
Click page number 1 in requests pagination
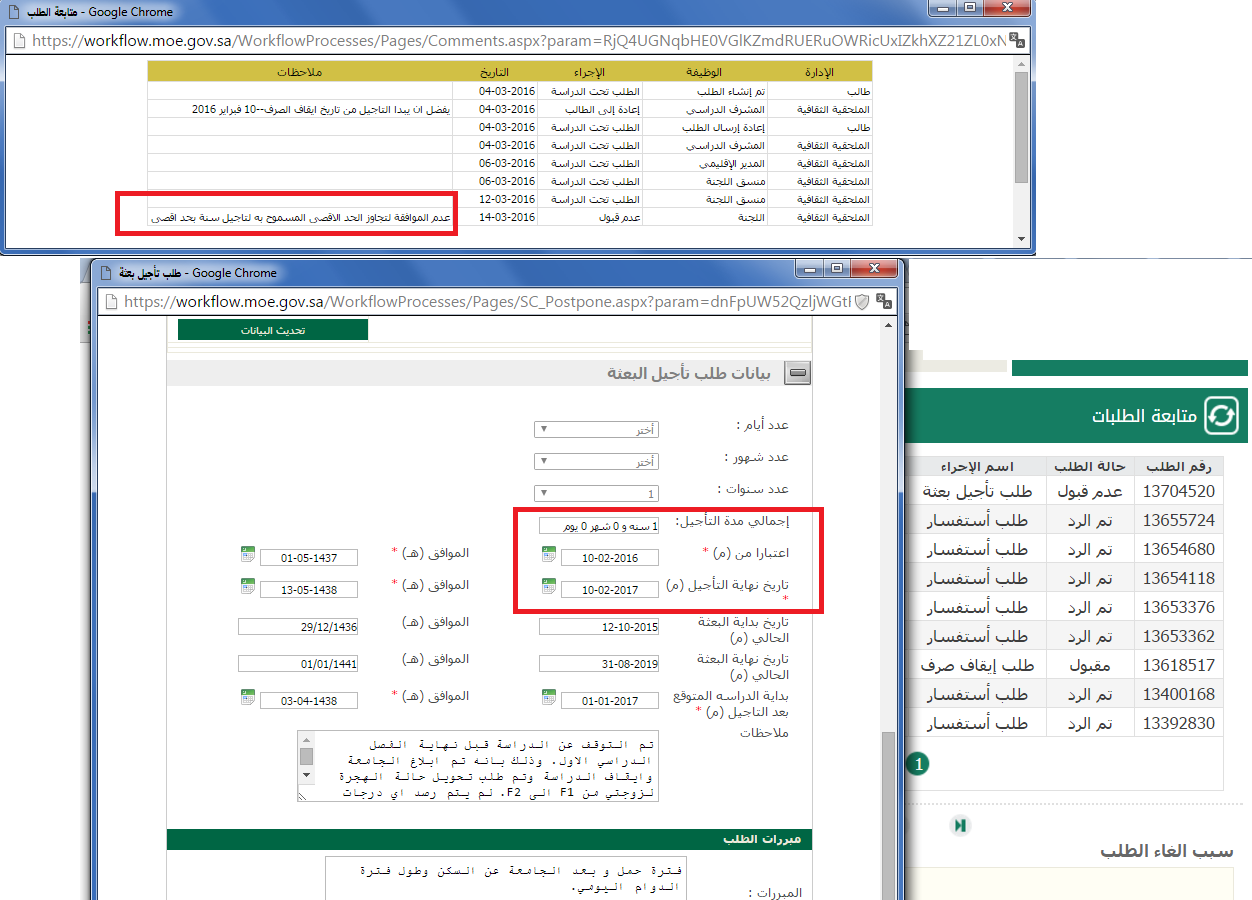pos(918,765)
